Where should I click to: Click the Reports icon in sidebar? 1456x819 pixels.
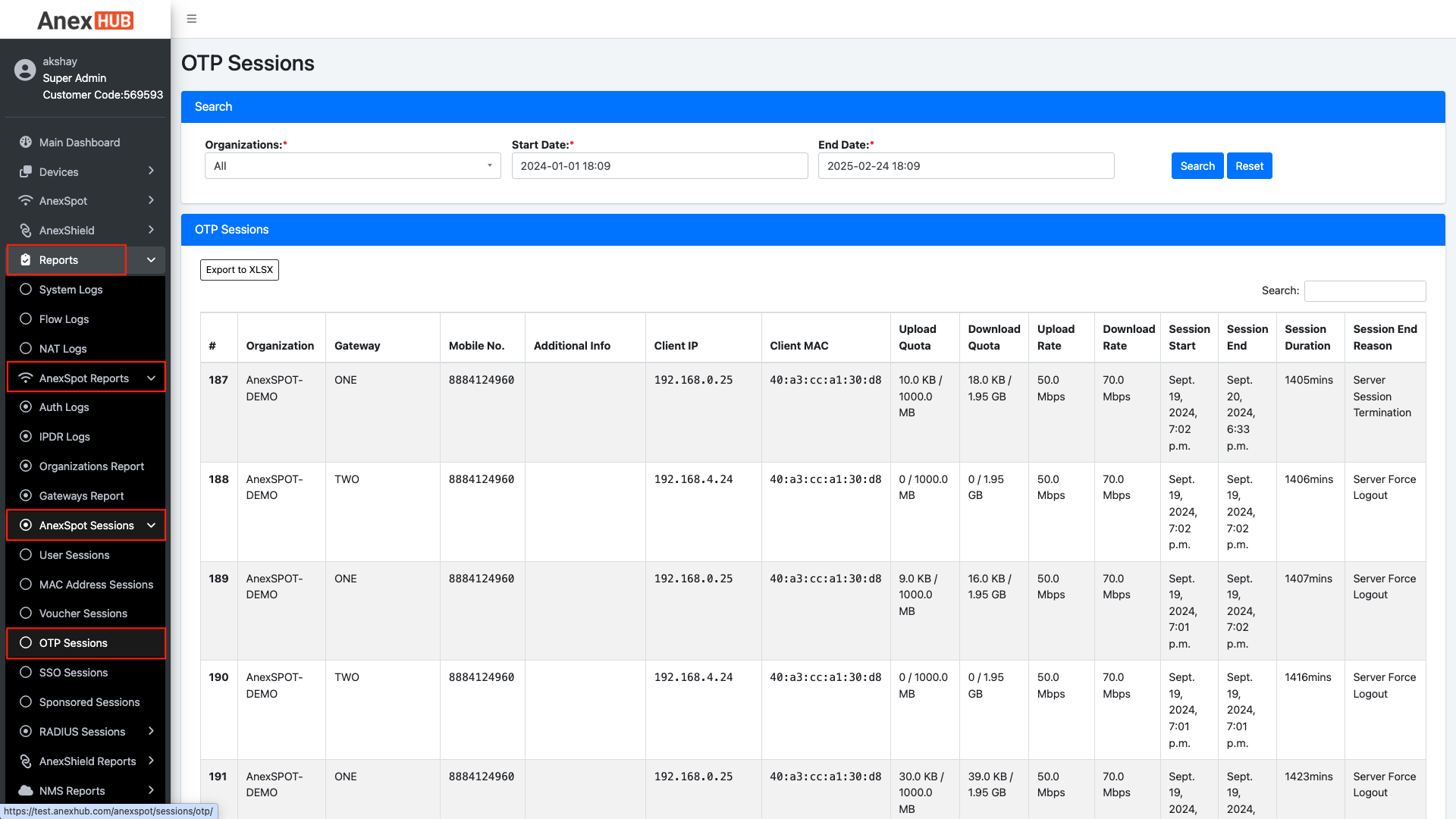coord(25,259)
